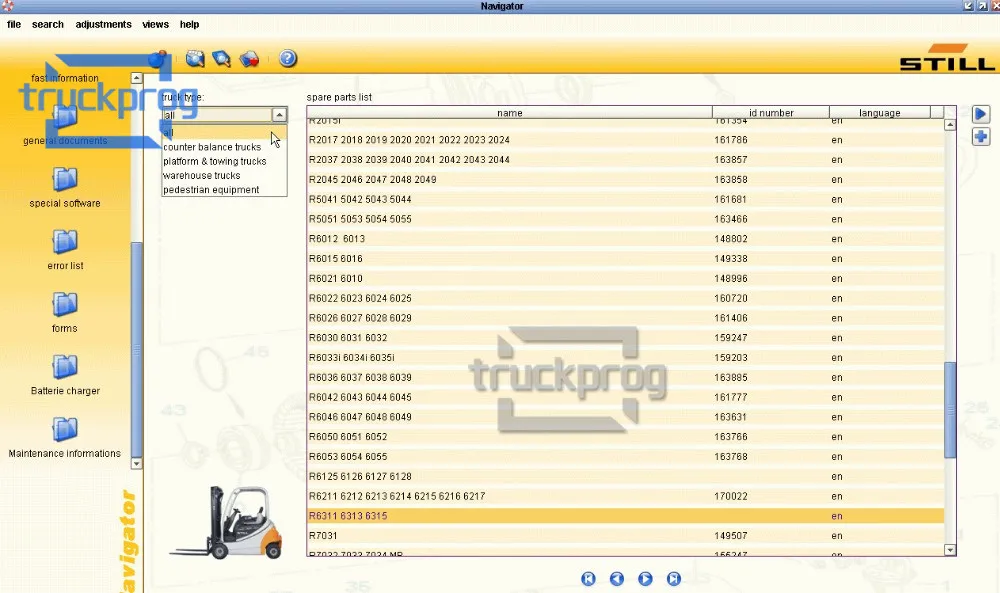This screenshot has height=593, width=1000.
Task: Open the search menu
Action: pos(48,24)
